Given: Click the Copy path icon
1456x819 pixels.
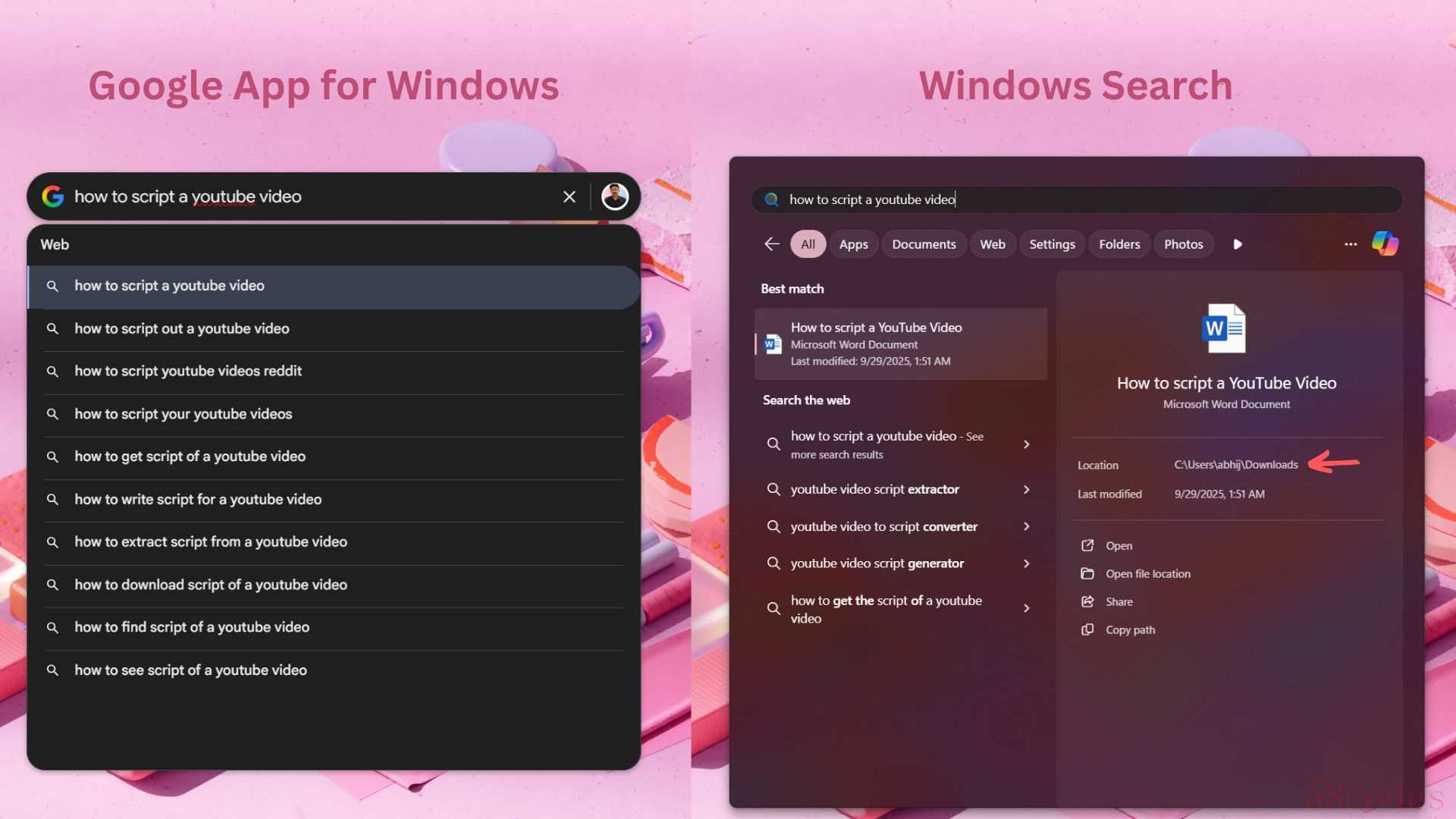Looking at the screenshot, I should 1087,630.
